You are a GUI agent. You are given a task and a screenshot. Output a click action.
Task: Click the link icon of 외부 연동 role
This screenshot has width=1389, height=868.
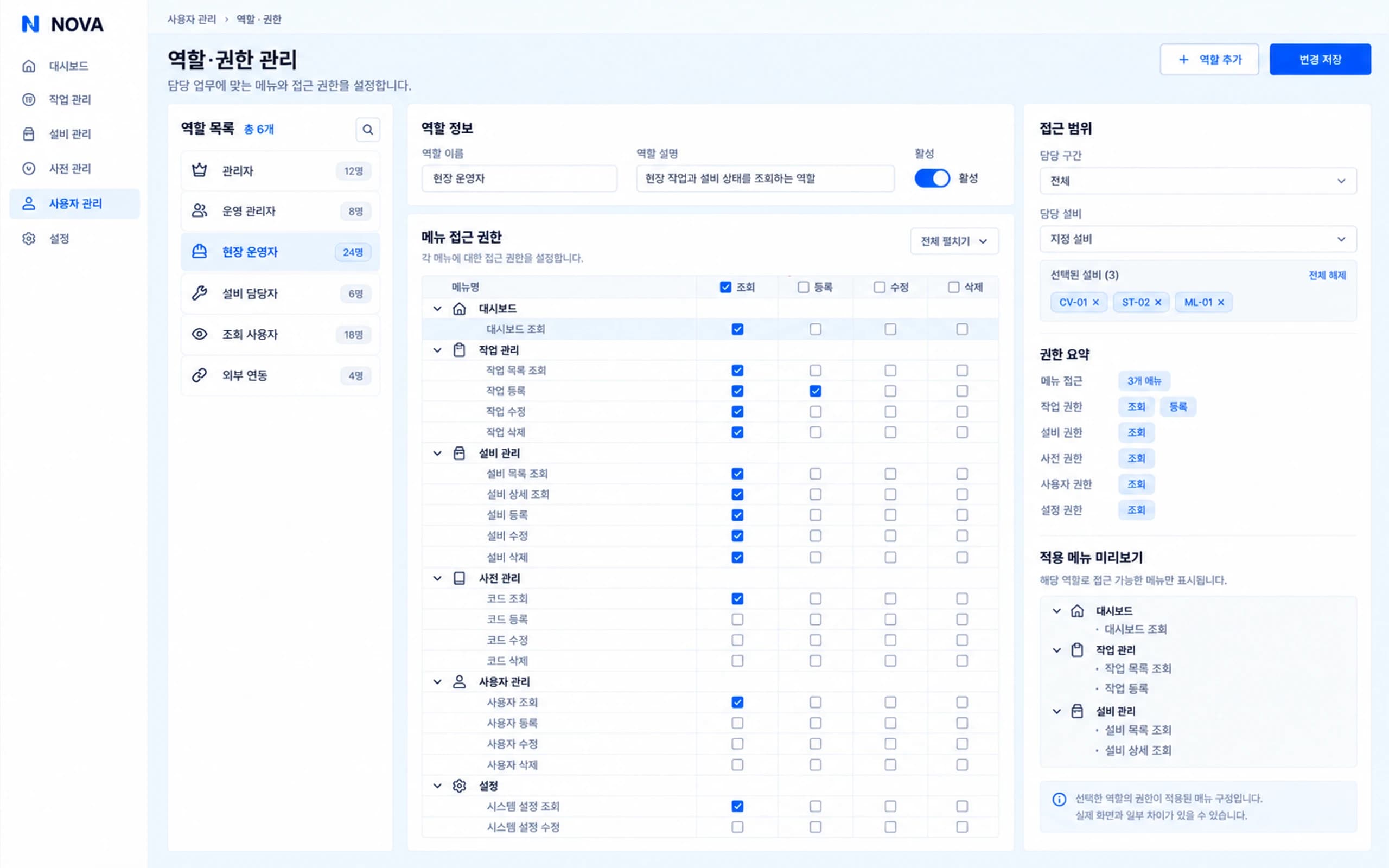(199, 375)
